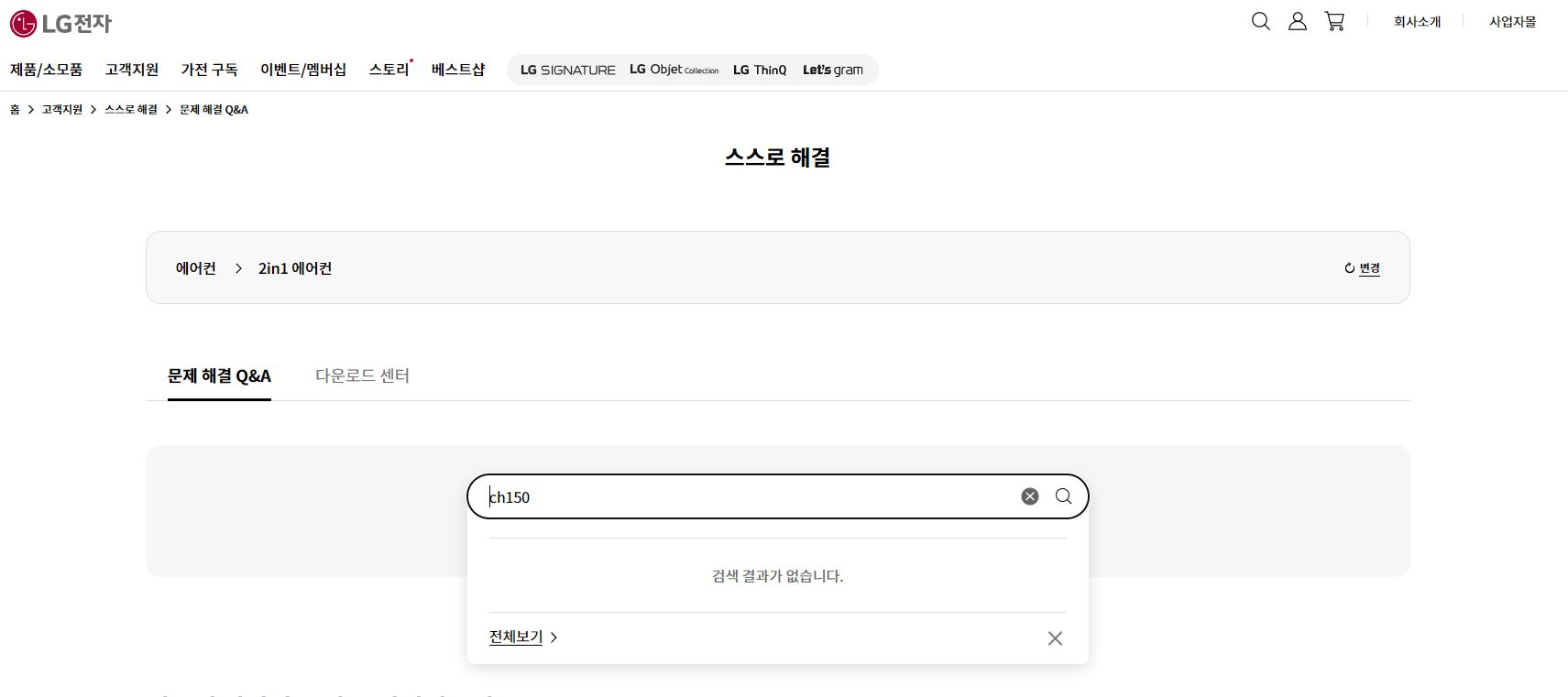This screenshot has width=1568, height=697.
Task: Go to 홈 in breadcrumb
Action: point(15,110)
